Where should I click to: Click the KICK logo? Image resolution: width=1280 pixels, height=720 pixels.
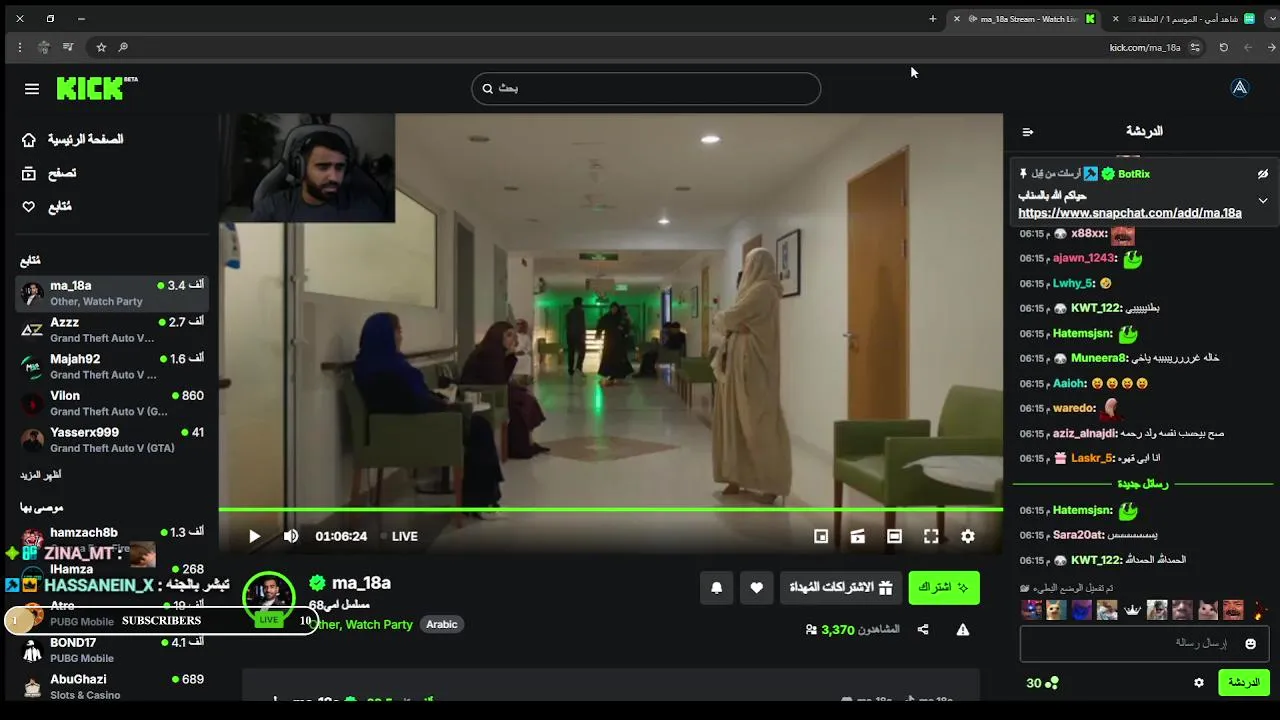[x=96, y=89]
